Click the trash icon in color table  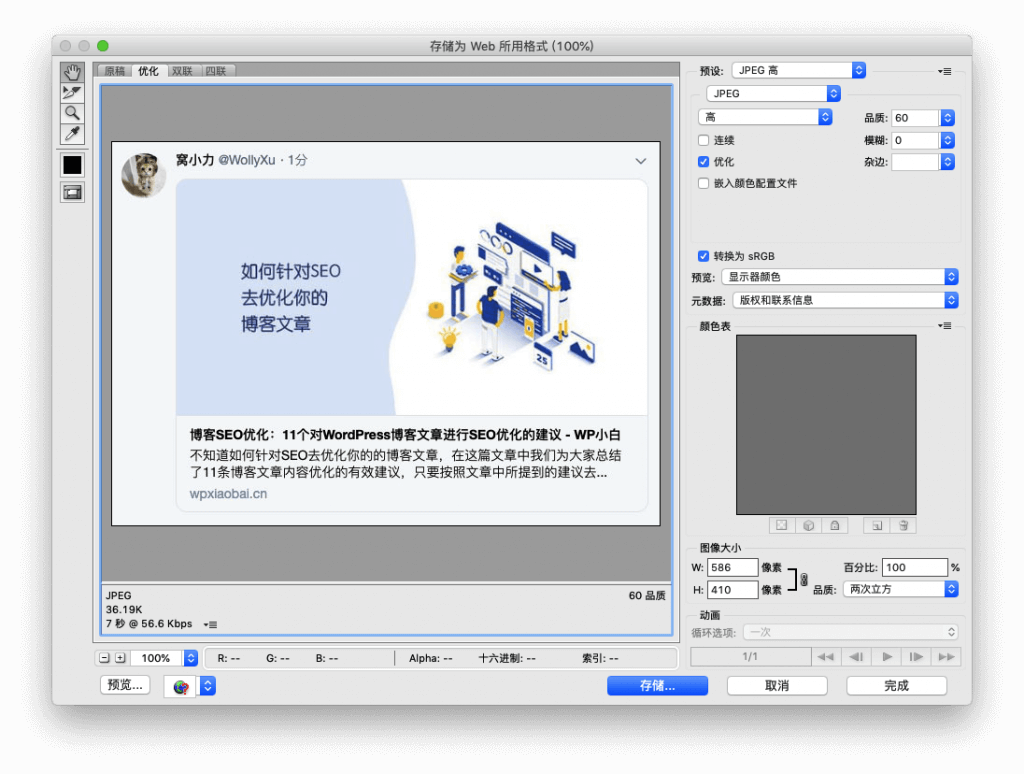point(903,525)
